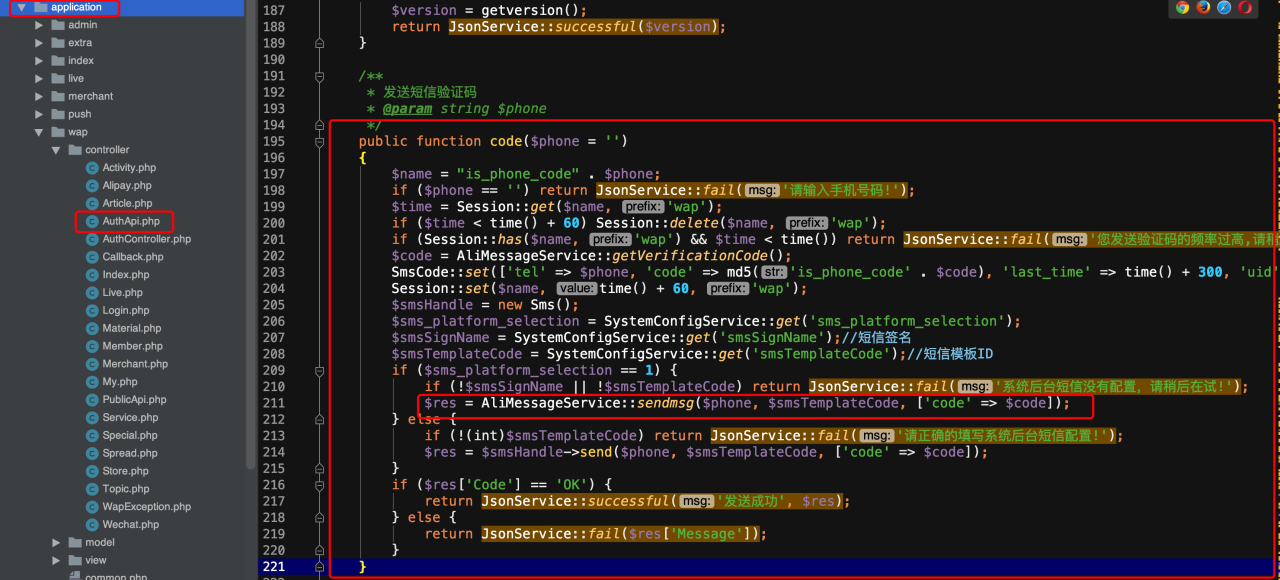Fold the else block at line 212
The width and height of the screenshot is (1280, 580).
tap(319, 419)
